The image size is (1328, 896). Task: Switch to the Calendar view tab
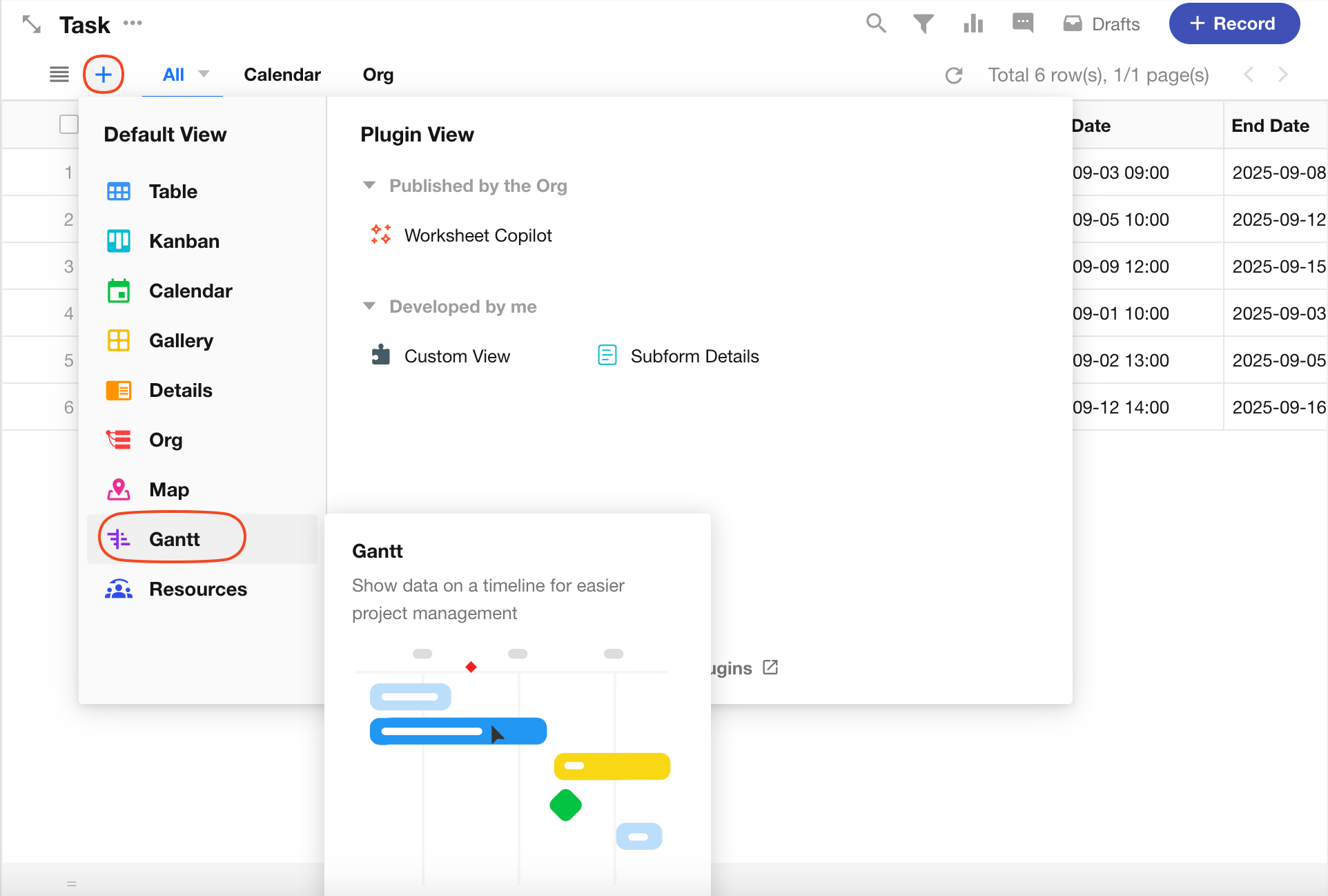coord(282,75)
